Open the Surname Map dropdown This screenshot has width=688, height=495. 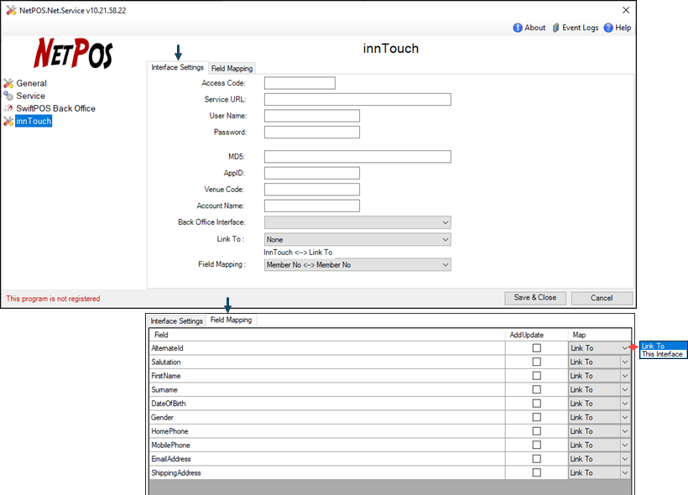point(599,389)
